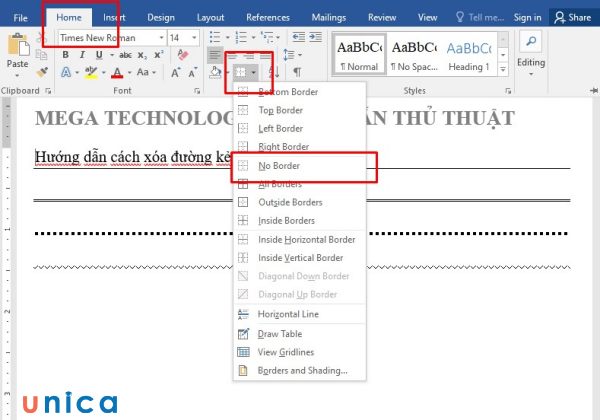Expand the Borders dropdown arrow
Viewport: 600px width, 420px height.
tap(253, 72)
